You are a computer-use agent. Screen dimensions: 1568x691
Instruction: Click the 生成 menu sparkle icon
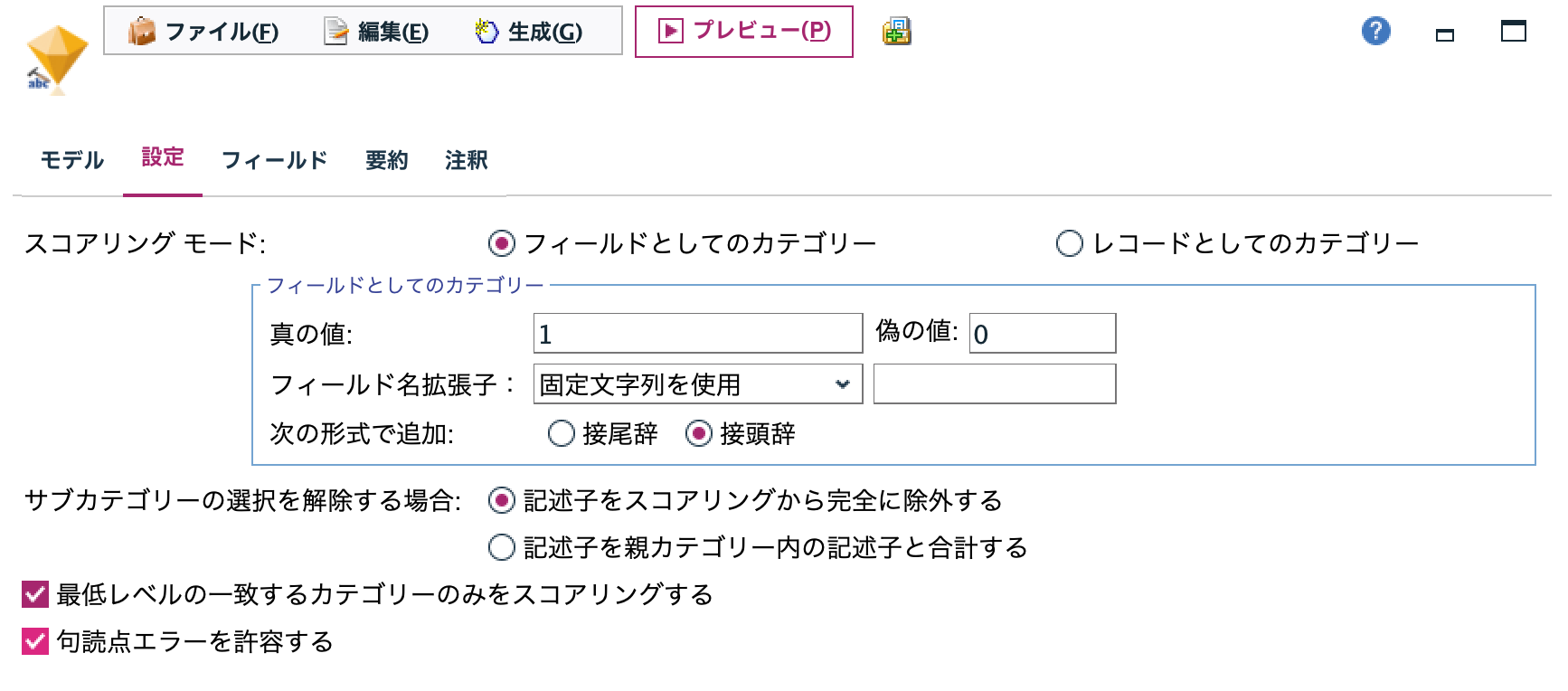point(486,31)
